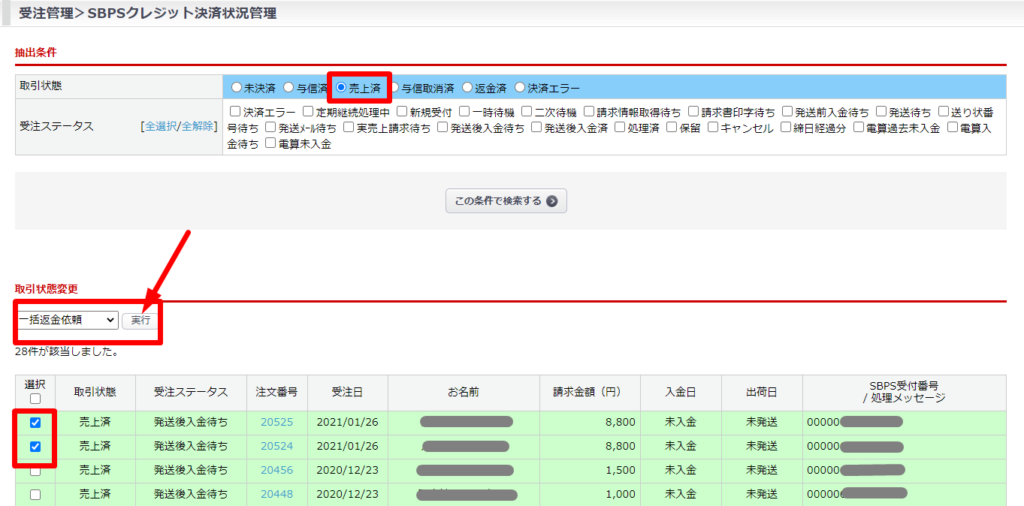Select the 決済エラー radio button
Viewport: 1024px width, 506px height.
[x=519, y=87]
